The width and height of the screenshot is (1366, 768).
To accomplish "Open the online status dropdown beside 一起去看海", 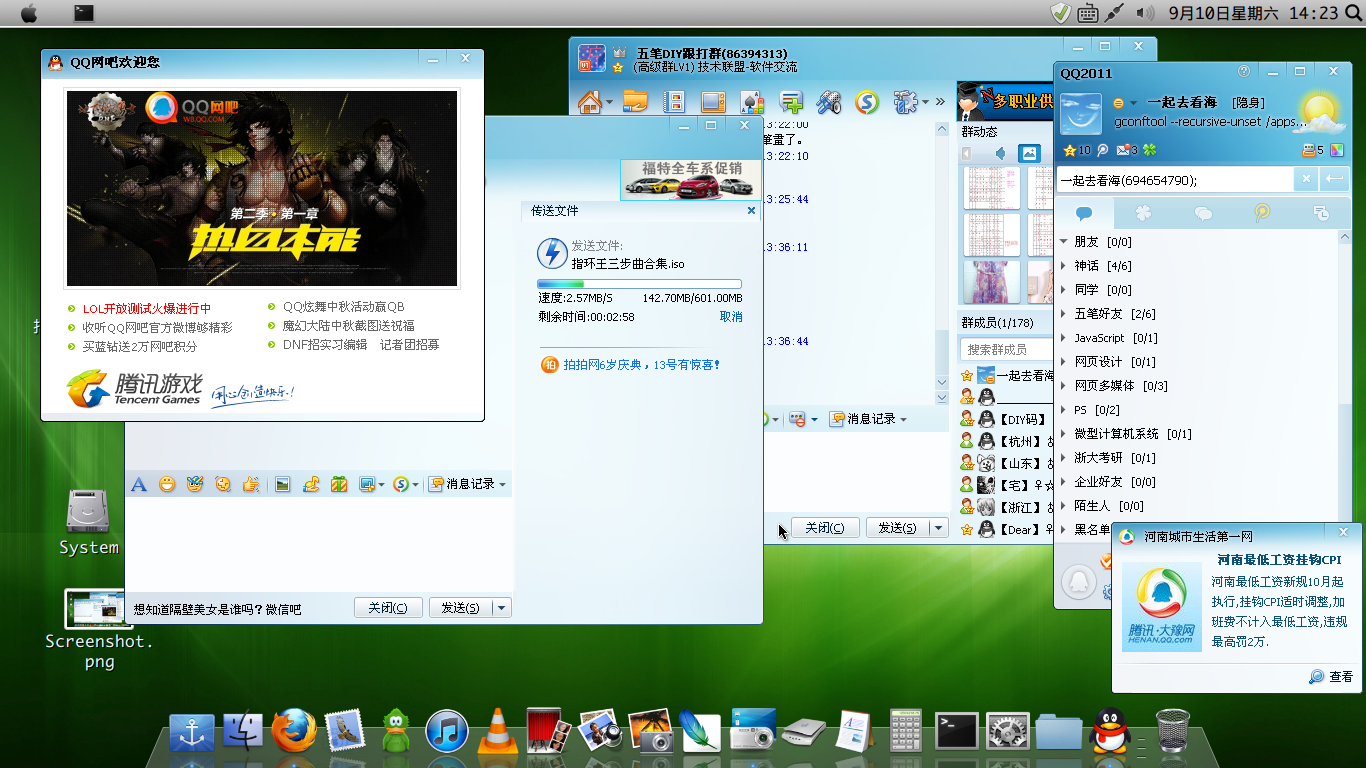I will [x=1125, y=103].
